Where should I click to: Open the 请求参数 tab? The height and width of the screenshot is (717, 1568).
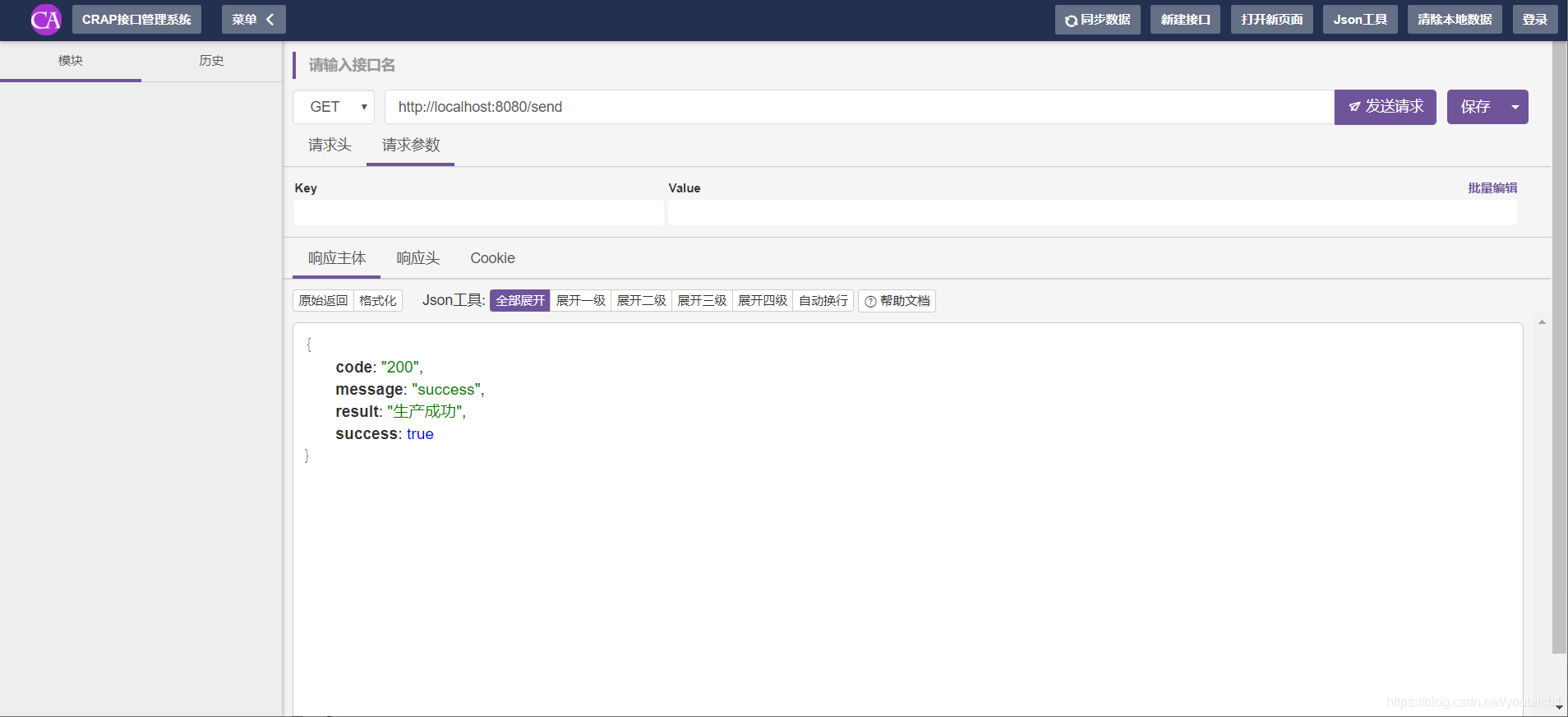(410, 146)
